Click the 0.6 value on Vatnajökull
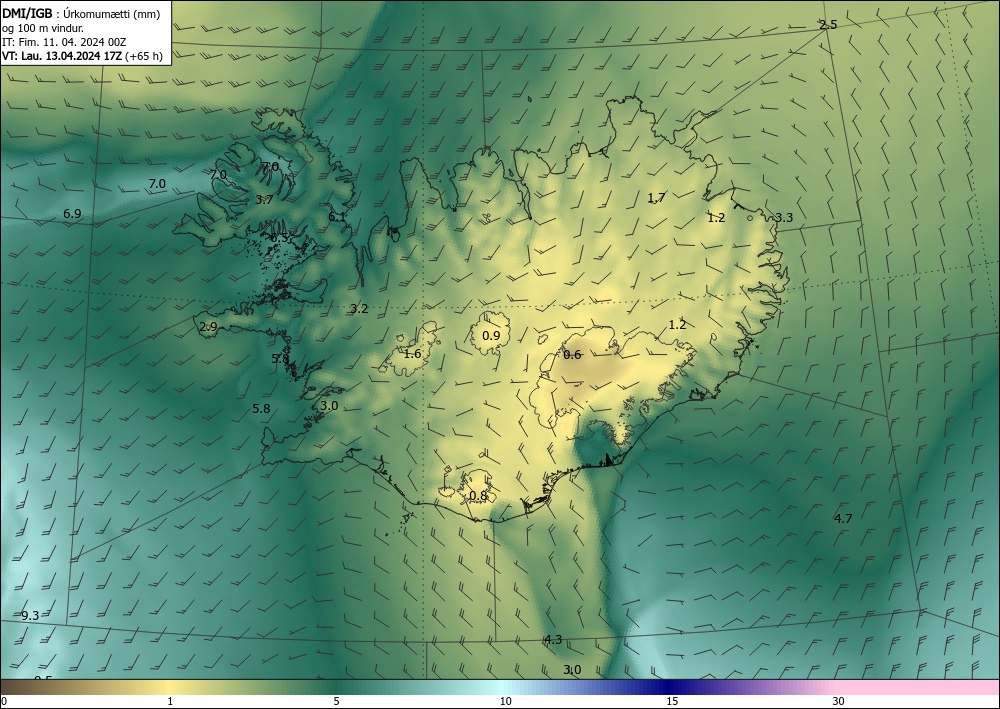 pos(572,355)
